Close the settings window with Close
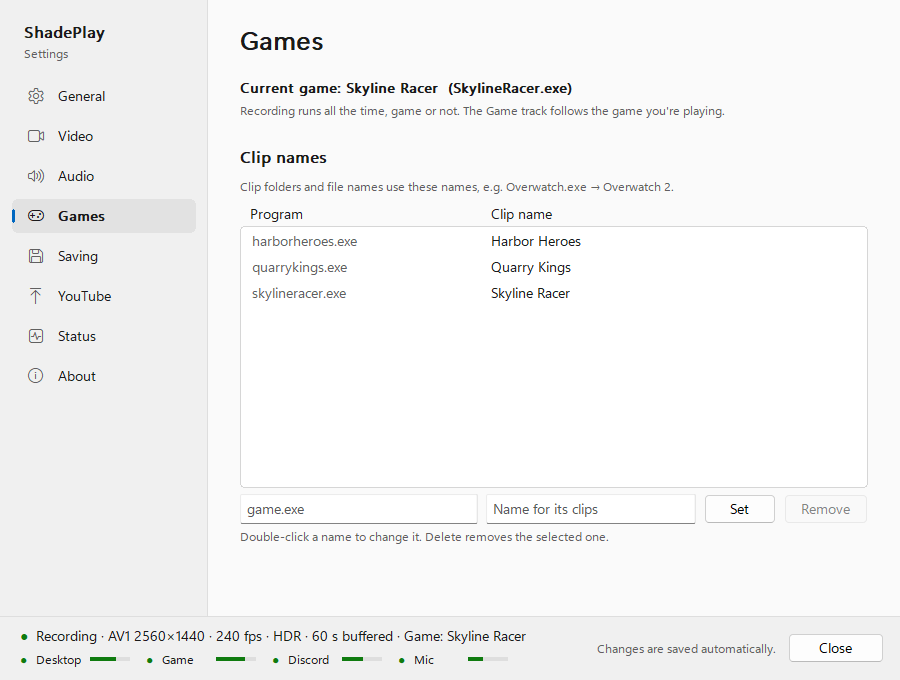Viewport: 900px width, 680px height. pos(835,648)
